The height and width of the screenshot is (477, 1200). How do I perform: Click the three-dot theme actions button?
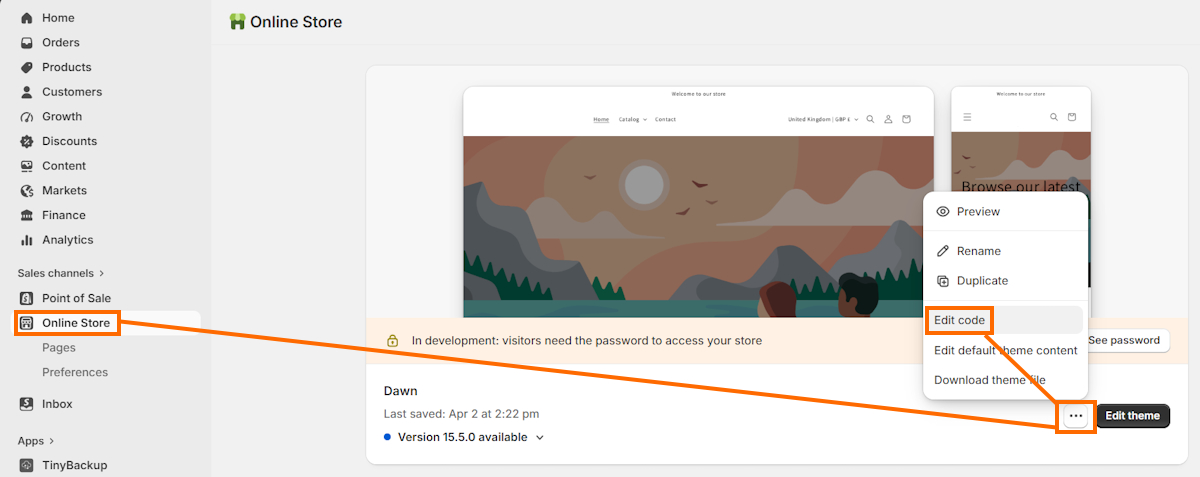coord(1076,416)
